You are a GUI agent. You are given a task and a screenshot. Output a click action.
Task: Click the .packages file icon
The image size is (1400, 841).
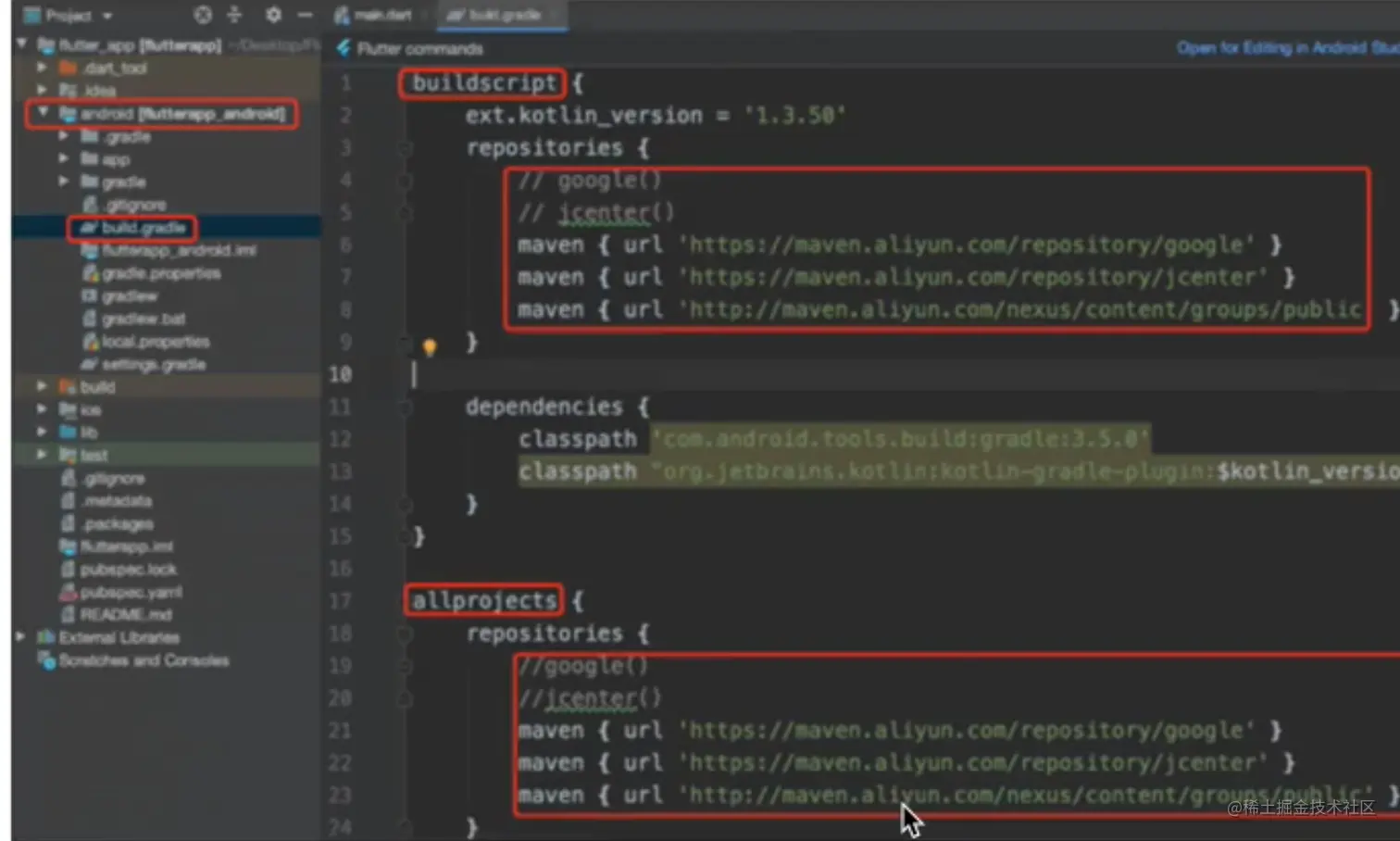tap(68, 523)
